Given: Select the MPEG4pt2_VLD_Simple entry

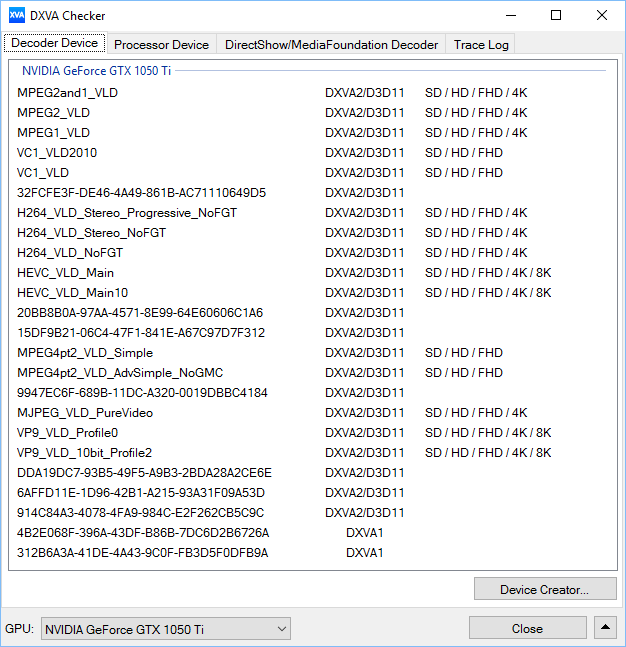Looking at the screenshot, I should point(85,353).
